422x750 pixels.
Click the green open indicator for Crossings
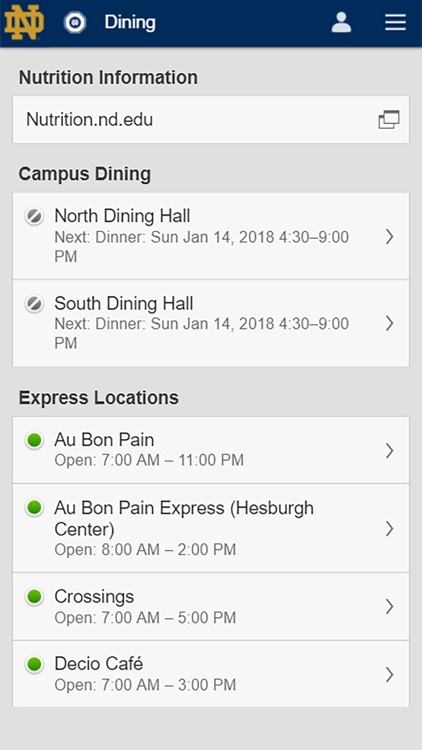[x=34, y=597]
